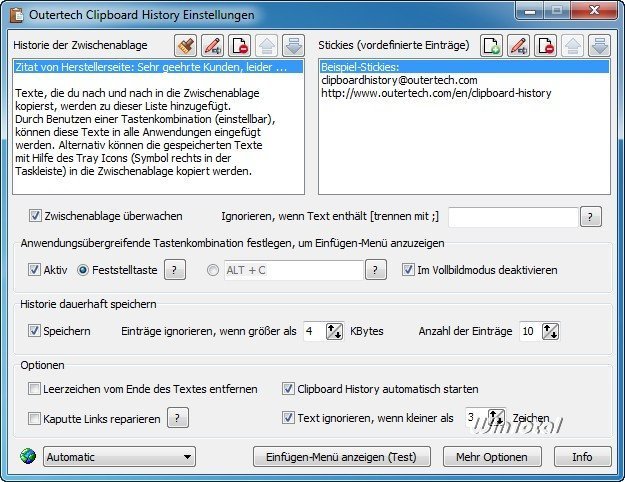Image resolution: width=625 pixels, height=482 pixels.
Task: Move history entry down
Action: pos(294,45)
